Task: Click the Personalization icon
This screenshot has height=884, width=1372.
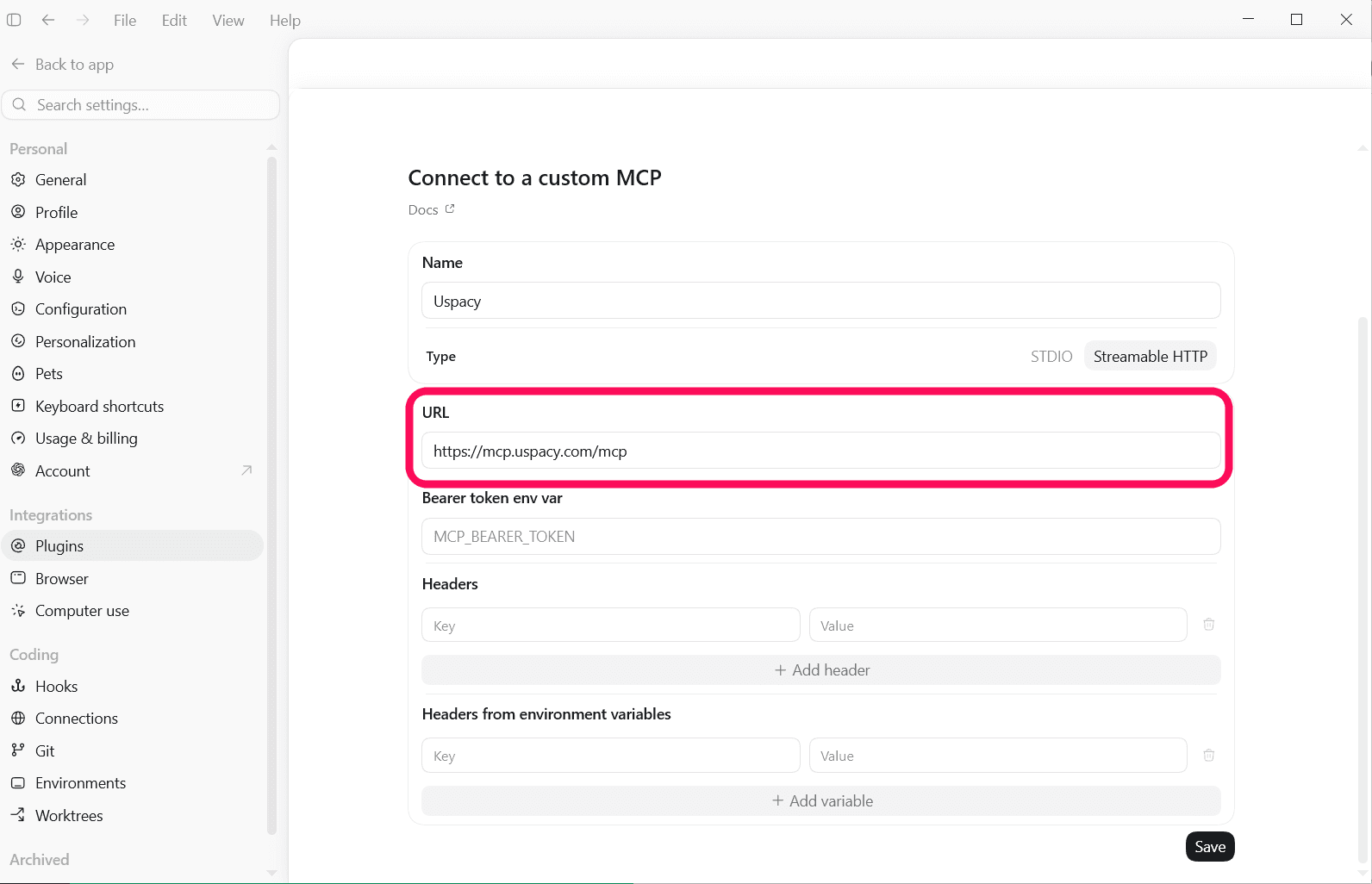Action: tap(18, 341)
